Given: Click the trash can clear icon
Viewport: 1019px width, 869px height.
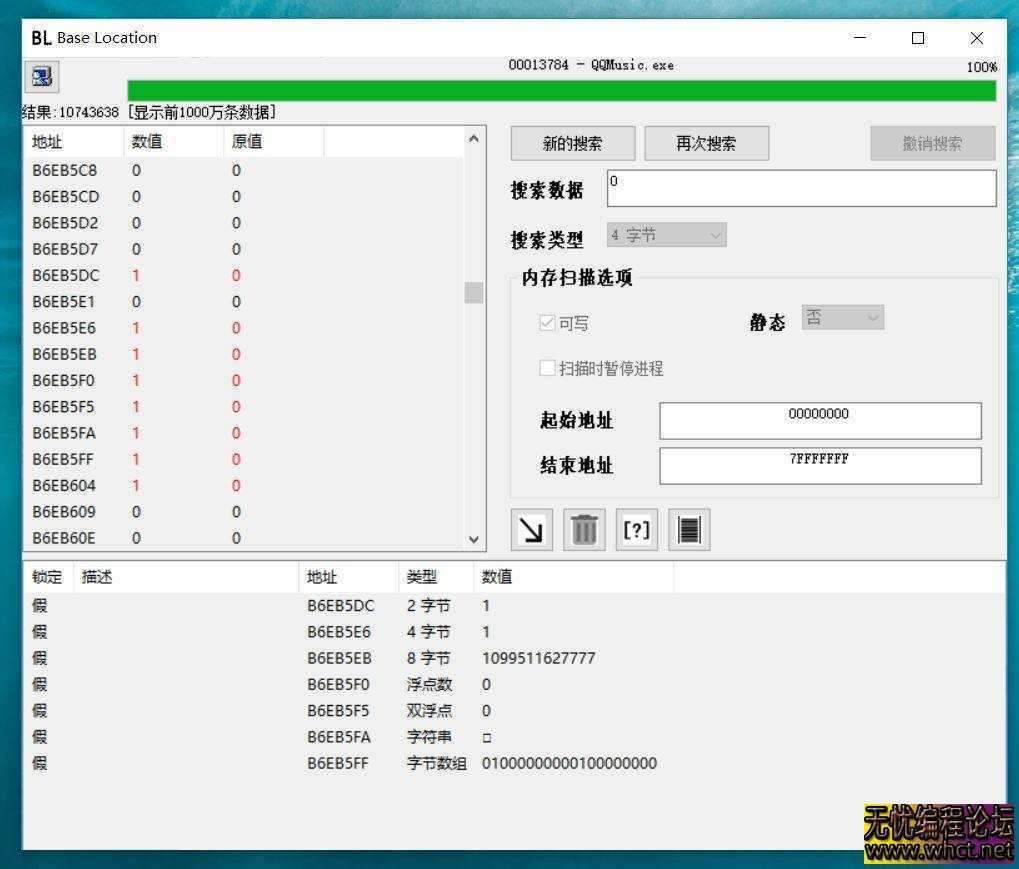Looking at the screenshot, I should click(584, 530).
